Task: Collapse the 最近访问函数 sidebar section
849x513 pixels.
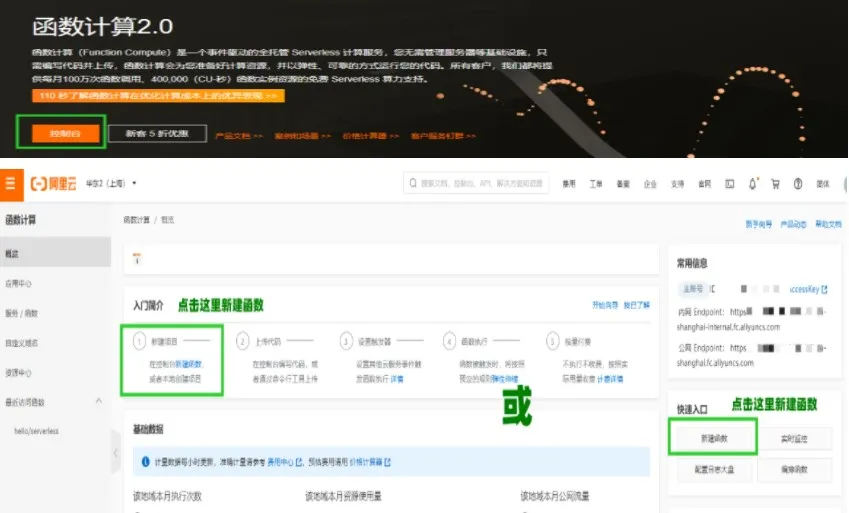Action: point(99,401)
